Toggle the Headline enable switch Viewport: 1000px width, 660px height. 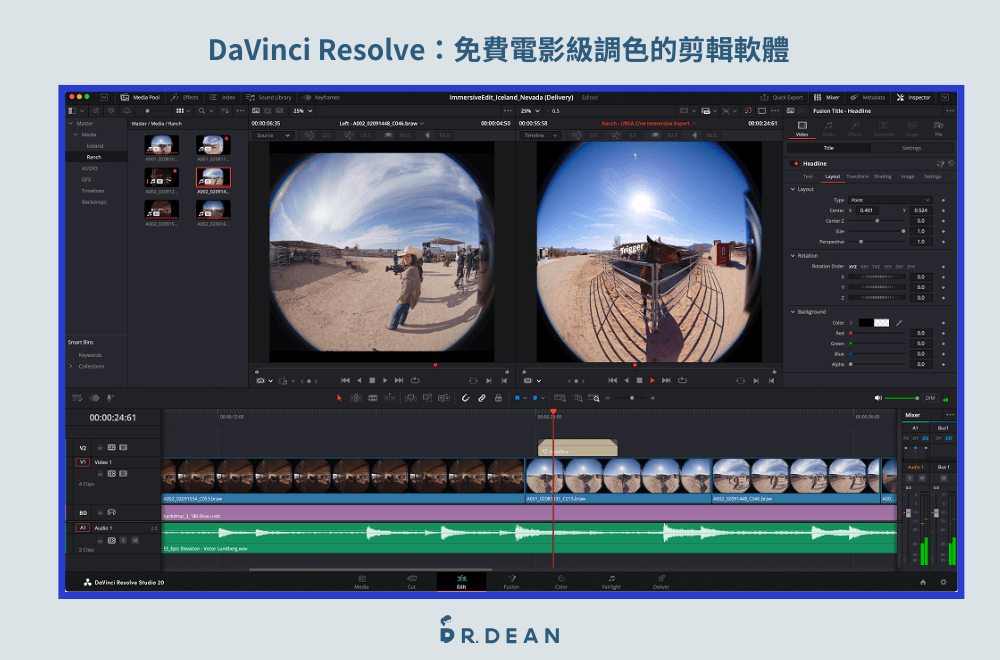pyautogui.click(x=795, y=164)
